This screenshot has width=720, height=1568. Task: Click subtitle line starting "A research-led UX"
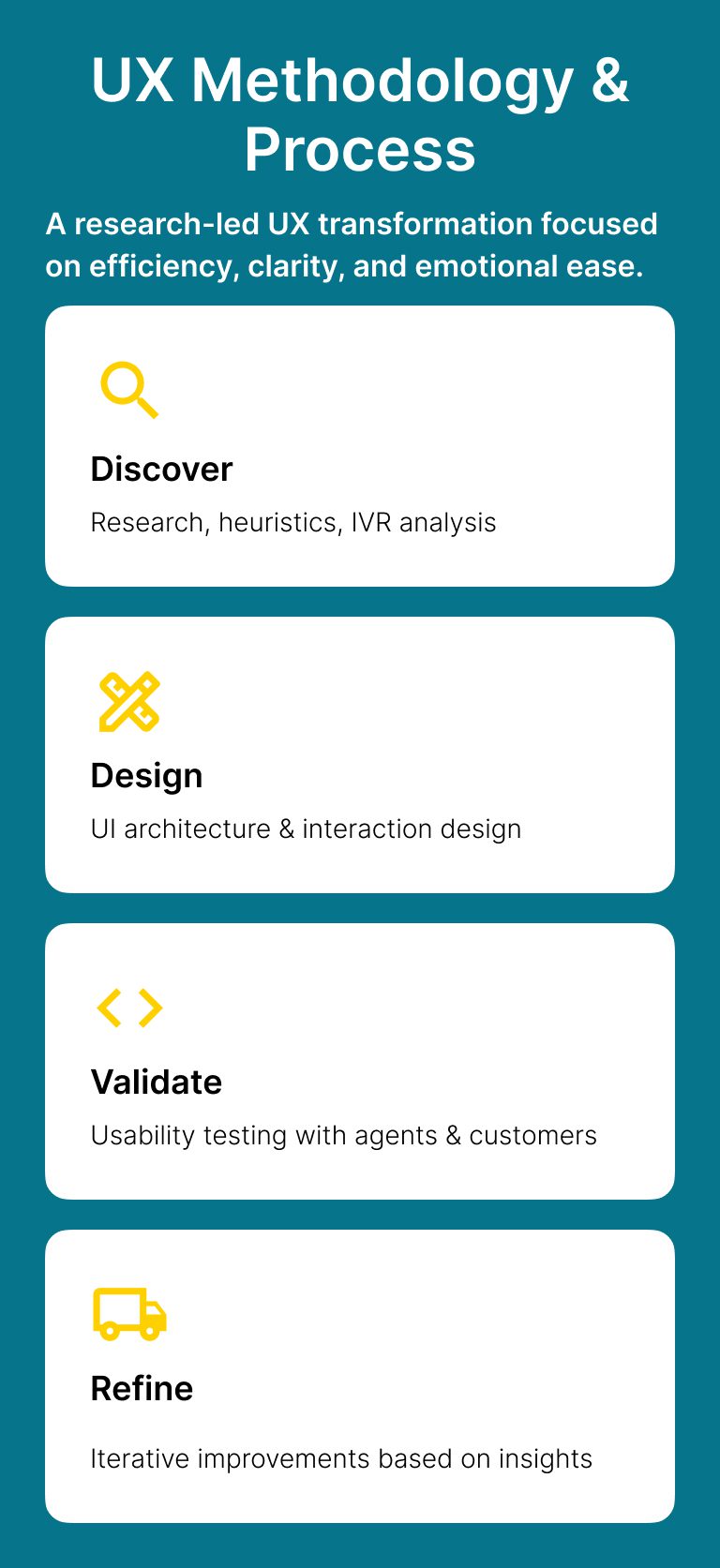point(352,225)
